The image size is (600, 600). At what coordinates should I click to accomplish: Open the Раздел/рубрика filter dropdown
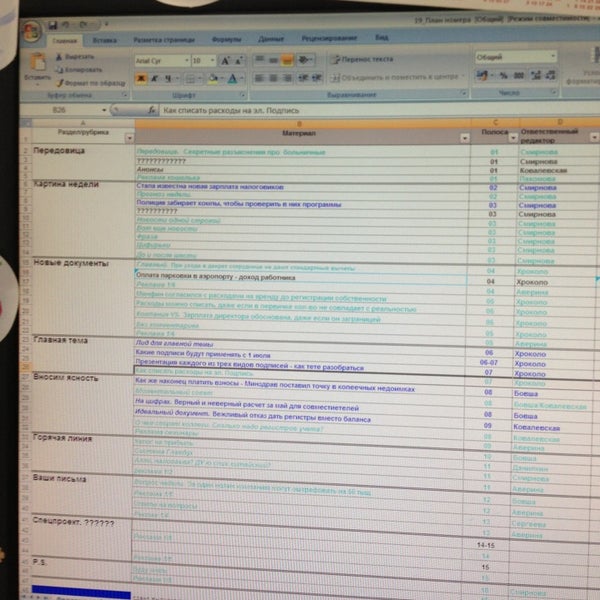pyautogui.click(x=129, y=138)
